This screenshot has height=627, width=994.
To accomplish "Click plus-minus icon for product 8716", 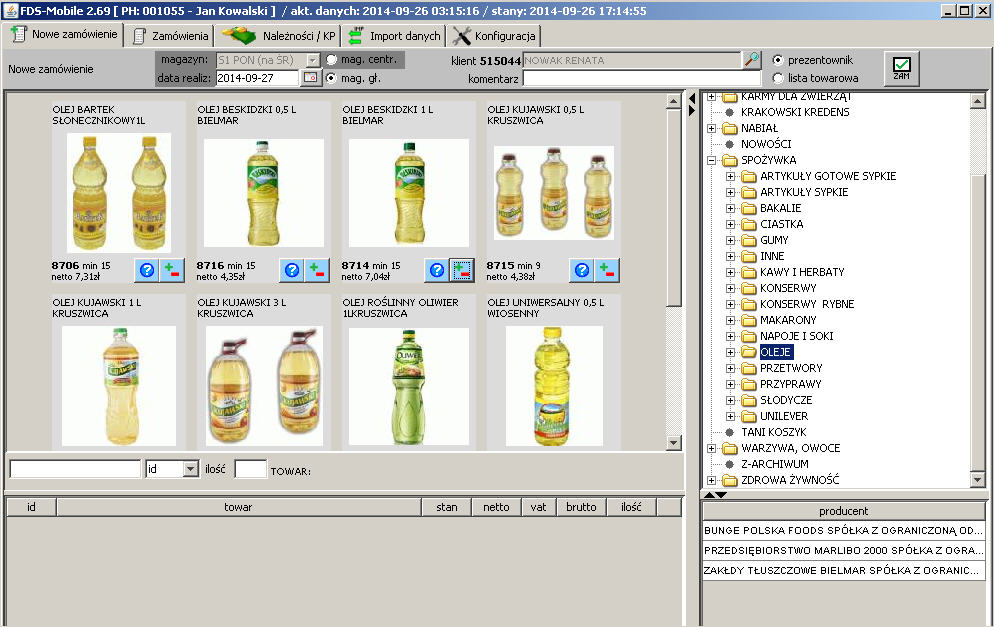I will pos(316,271).
